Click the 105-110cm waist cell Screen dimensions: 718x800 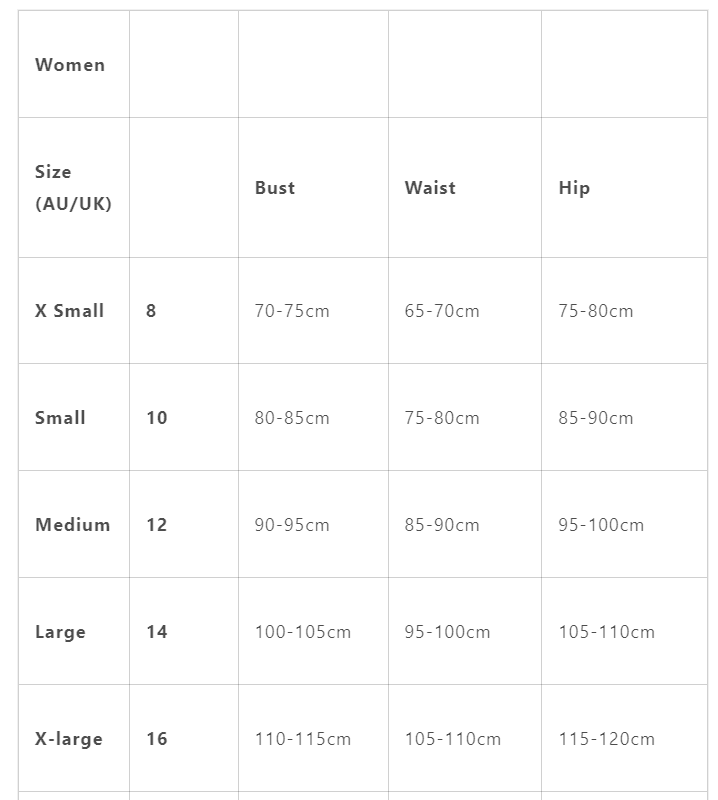pyautogui.click(x=453, y=739)
